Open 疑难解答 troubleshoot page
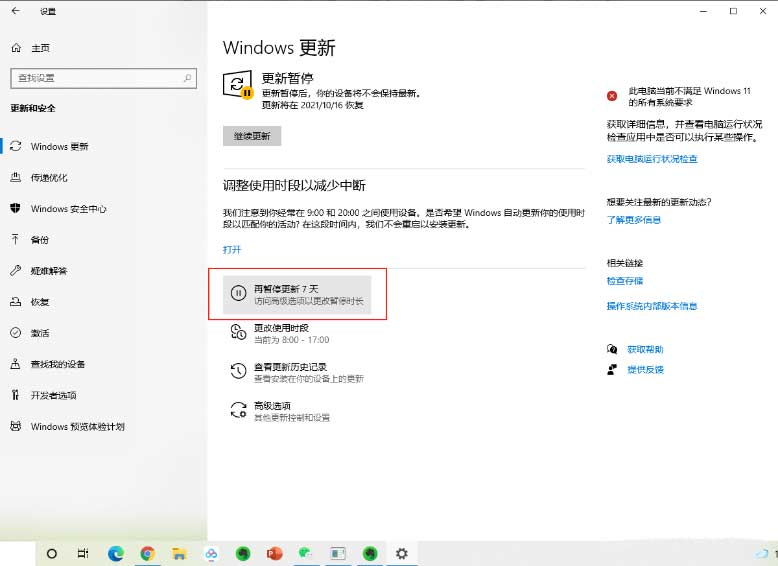Viewport: 778px width, 566px height. pos(49,271)
